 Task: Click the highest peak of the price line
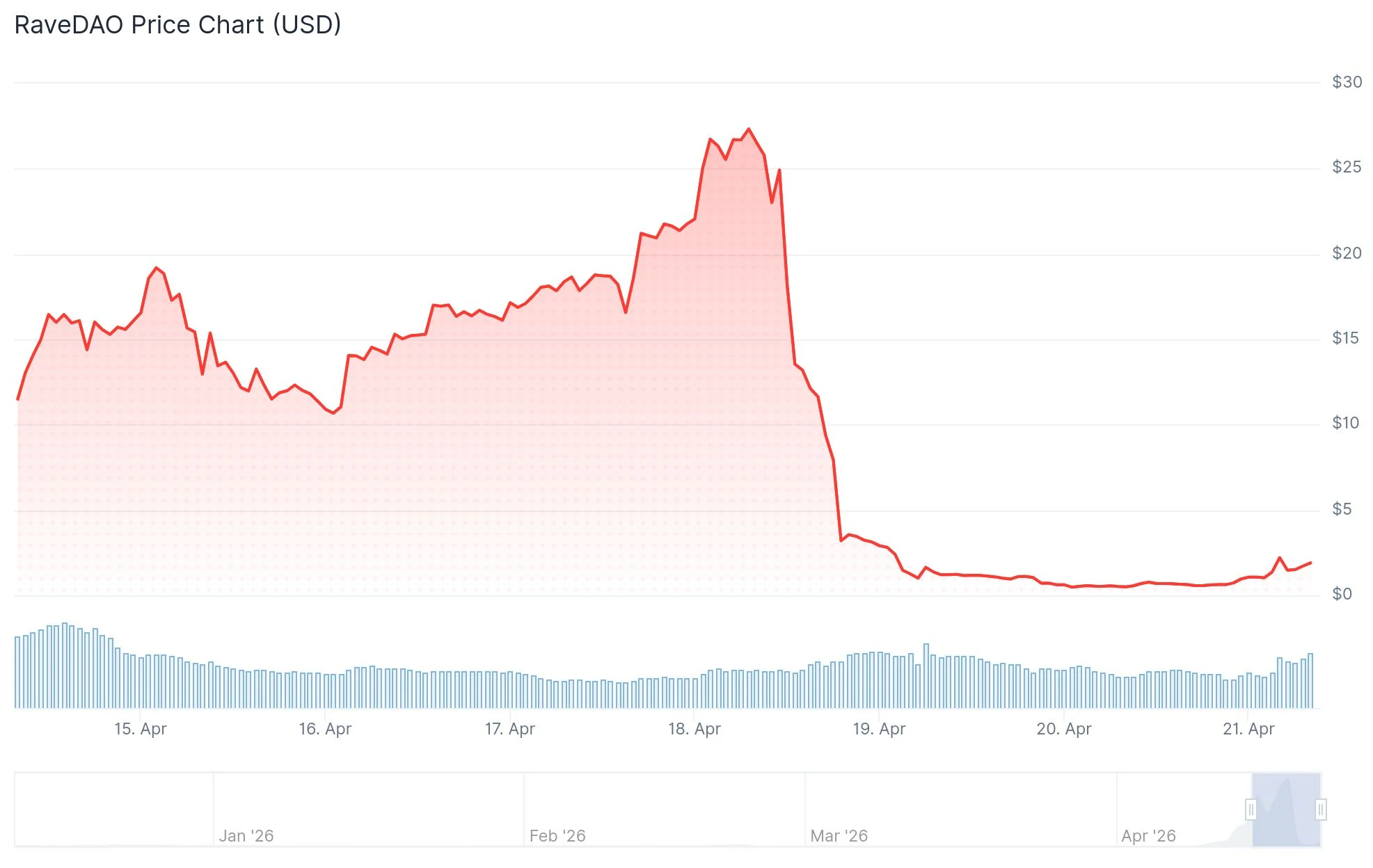(749, 129)
